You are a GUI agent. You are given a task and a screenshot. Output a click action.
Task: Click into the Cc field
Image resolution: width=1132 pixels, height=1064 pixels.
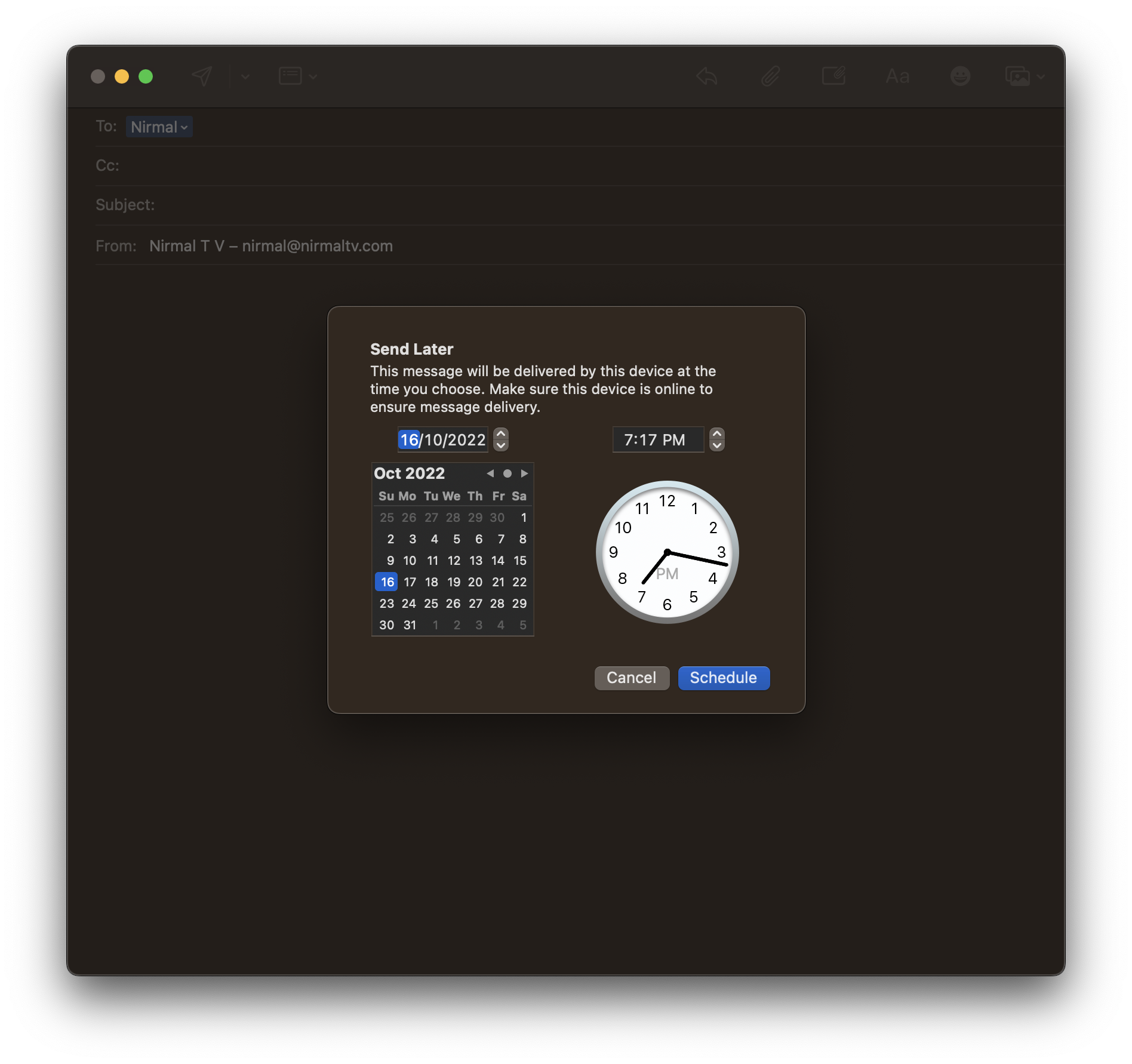pyautogui.click(x=580, y=165)
